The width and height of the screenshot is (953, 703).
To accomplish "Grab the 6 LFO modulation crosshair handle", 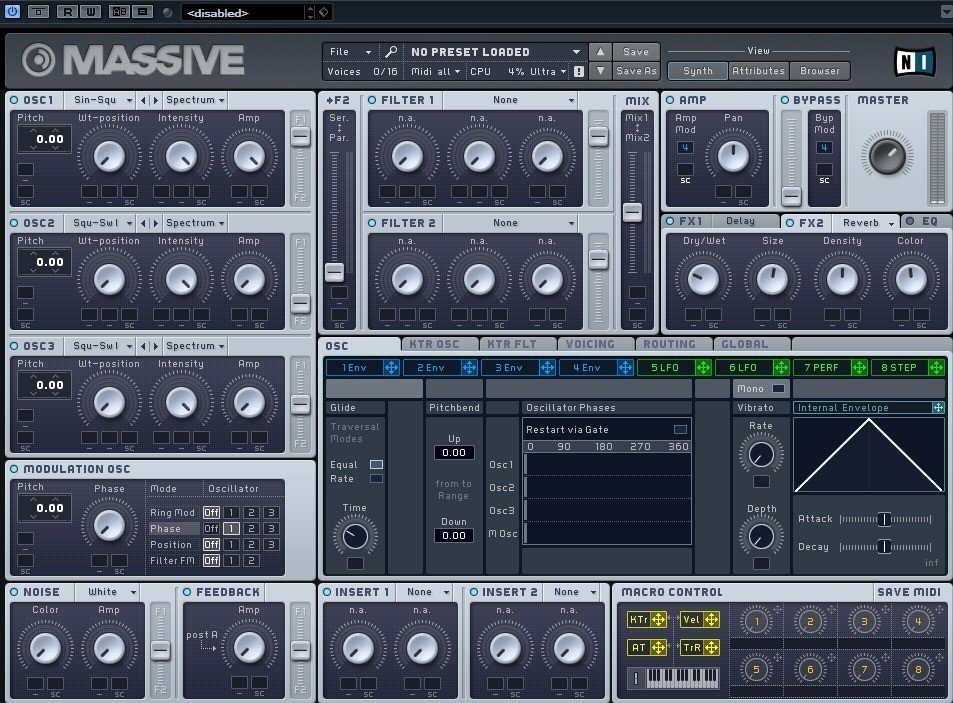I will pyautogui.click(x=780, y=368).
